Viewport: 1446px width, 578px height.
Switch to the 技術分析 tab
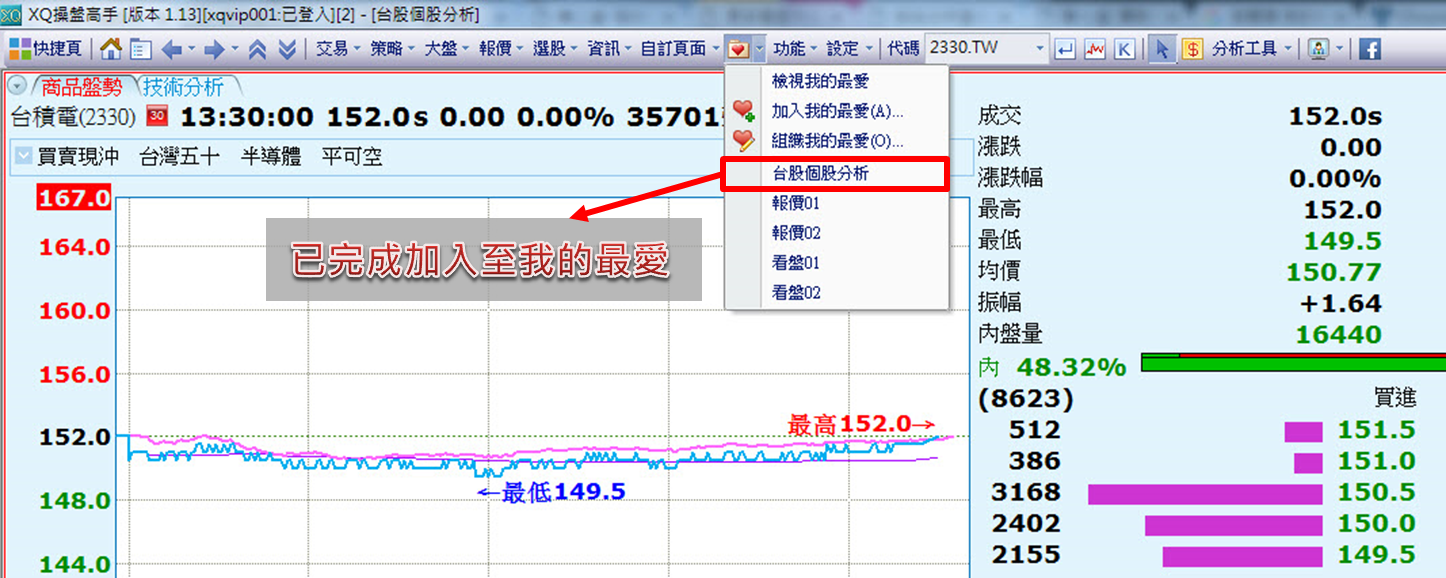183,87
